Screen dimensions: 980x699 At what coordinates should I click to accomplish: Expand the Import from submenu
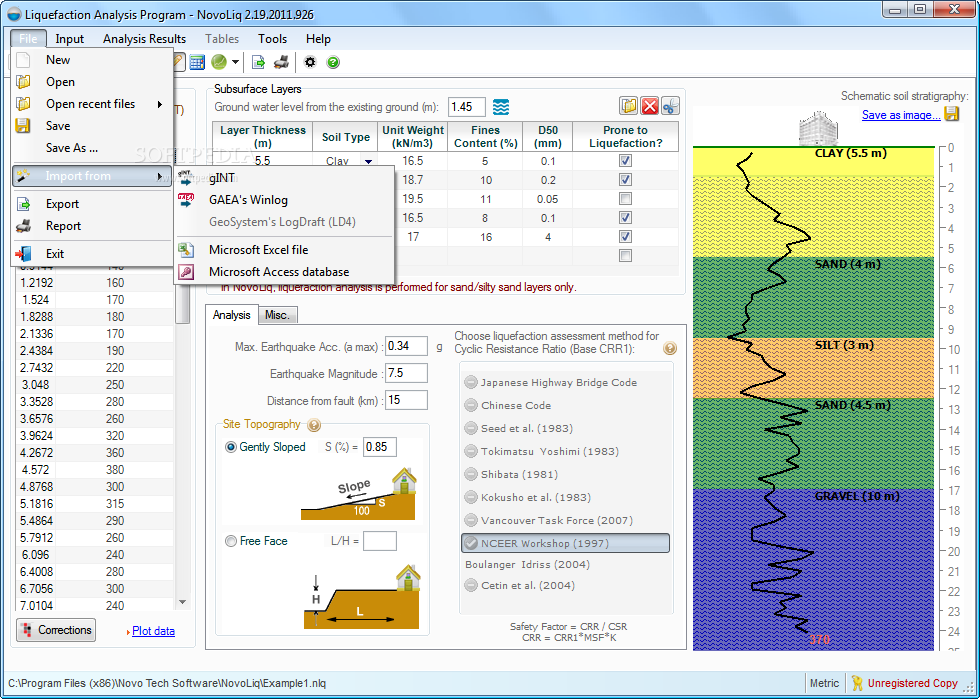91,176
